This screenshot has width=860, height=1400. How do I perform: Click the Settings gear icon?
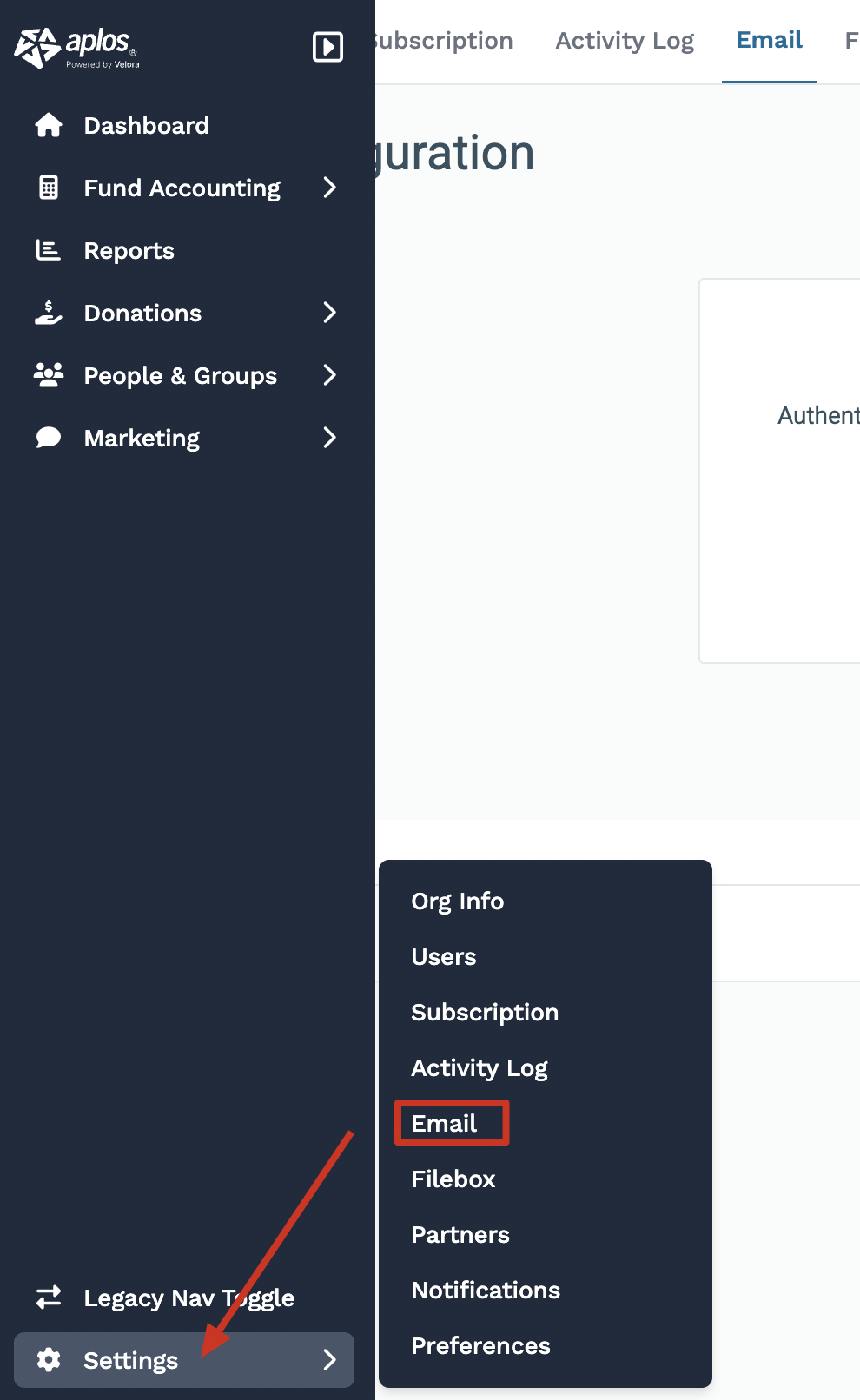(49, 1360)
